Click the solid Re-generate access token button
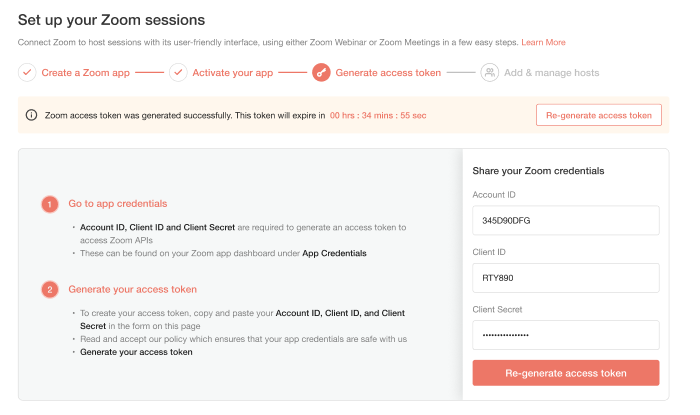Image resolution: width=700 pixels, height=415 pixels. tap(566, 373)
